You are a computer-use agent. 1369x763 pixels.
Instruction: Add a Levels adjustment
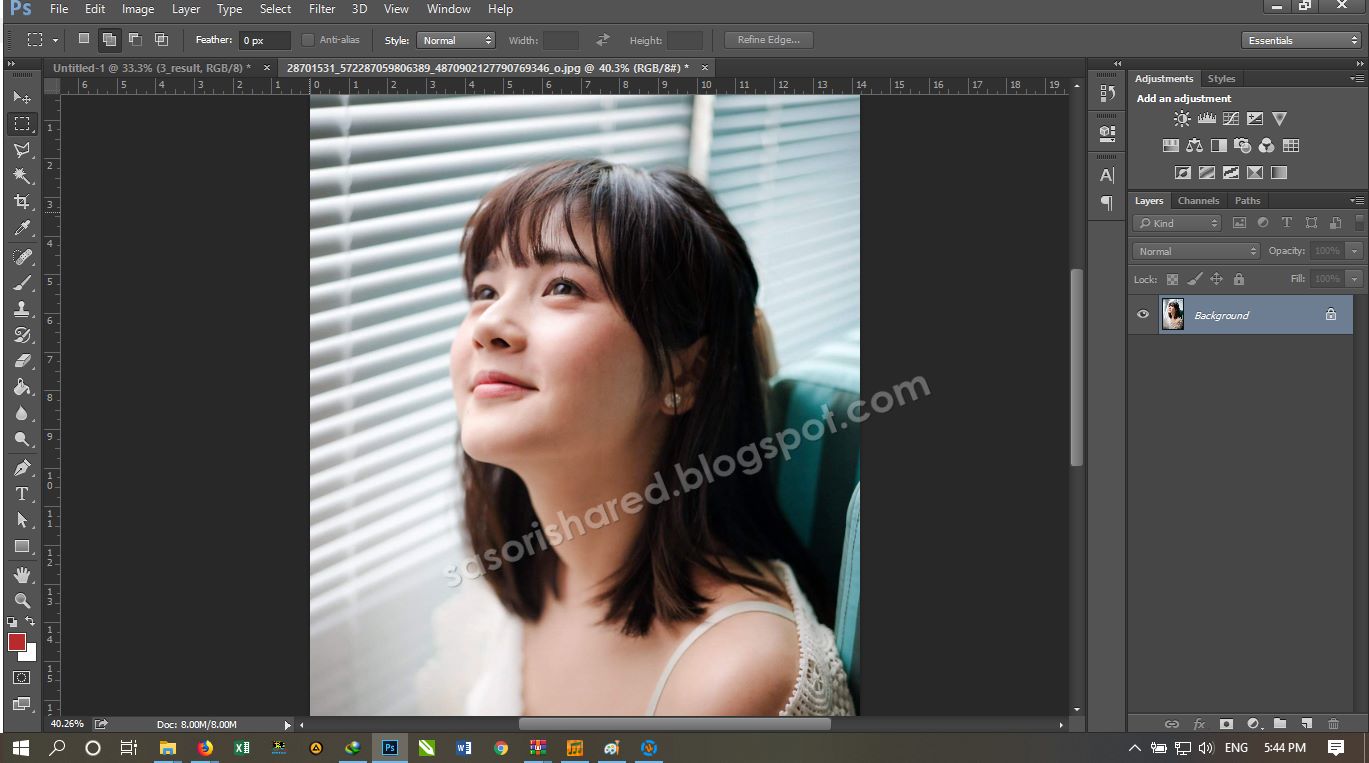click(x=1207, y=119)
